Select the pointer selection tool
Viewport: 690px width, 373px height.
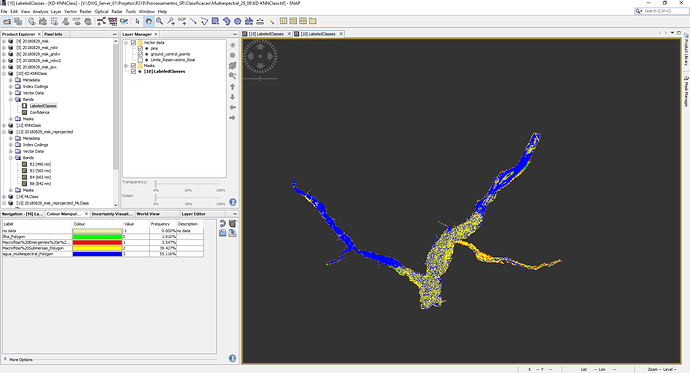[x=137, y=21]
